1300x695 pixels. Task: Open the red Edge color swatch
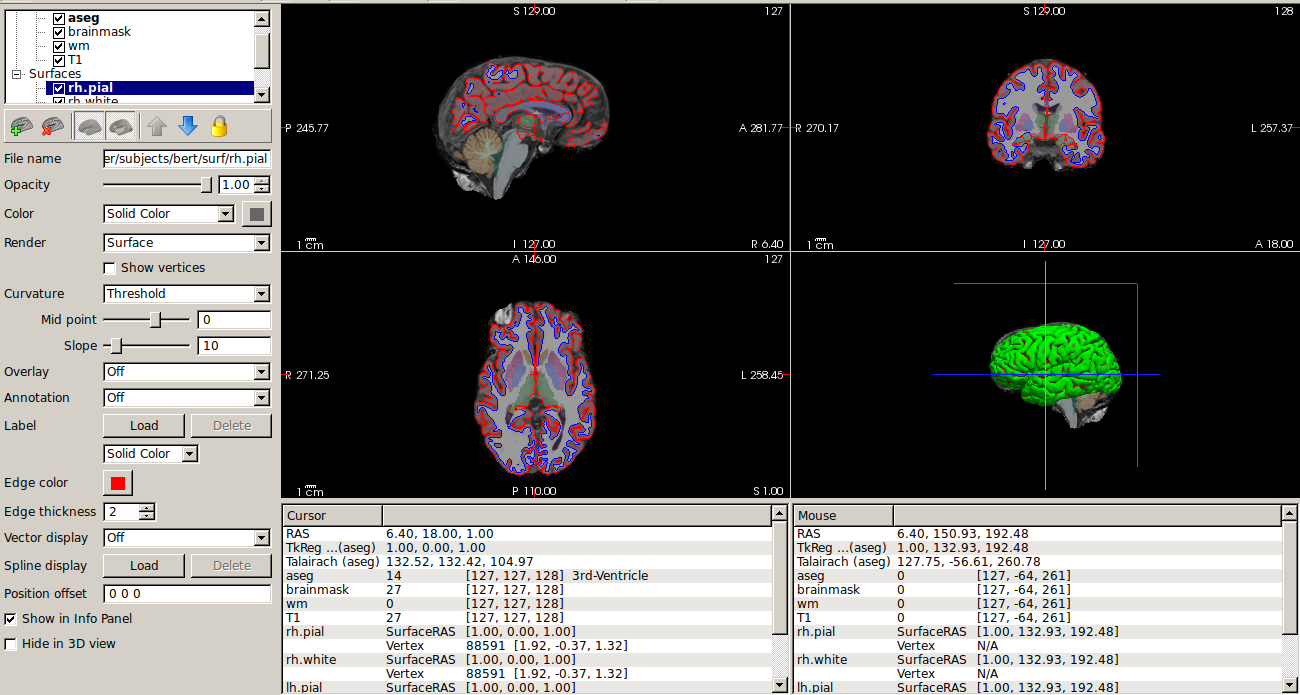coord(118,483)
